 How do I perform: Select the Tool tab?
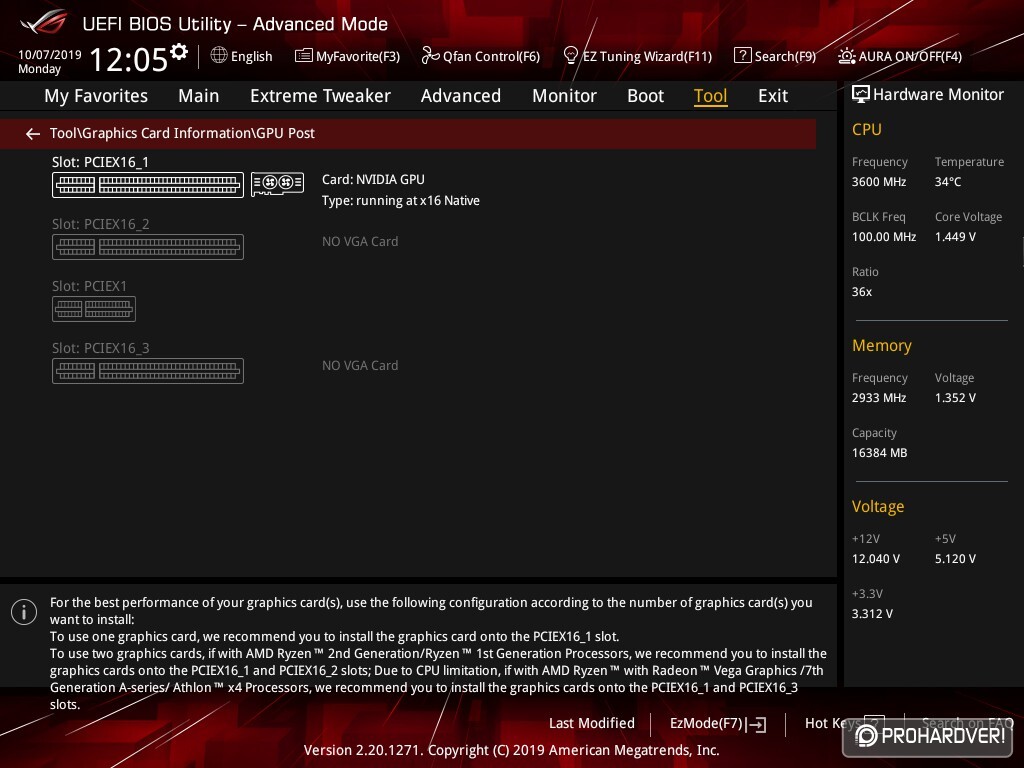(x=711, y=96)
